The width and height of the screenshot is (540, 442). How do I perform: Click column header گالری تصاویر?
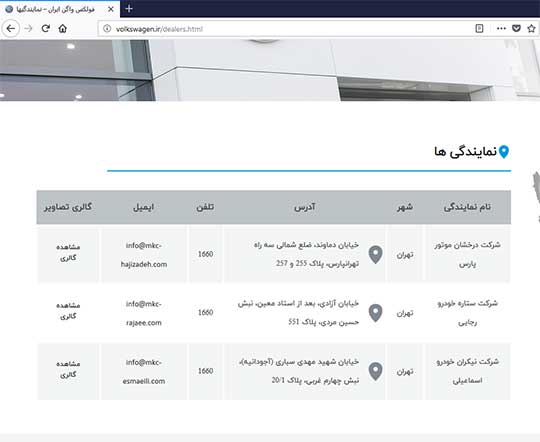coord(68,207)
